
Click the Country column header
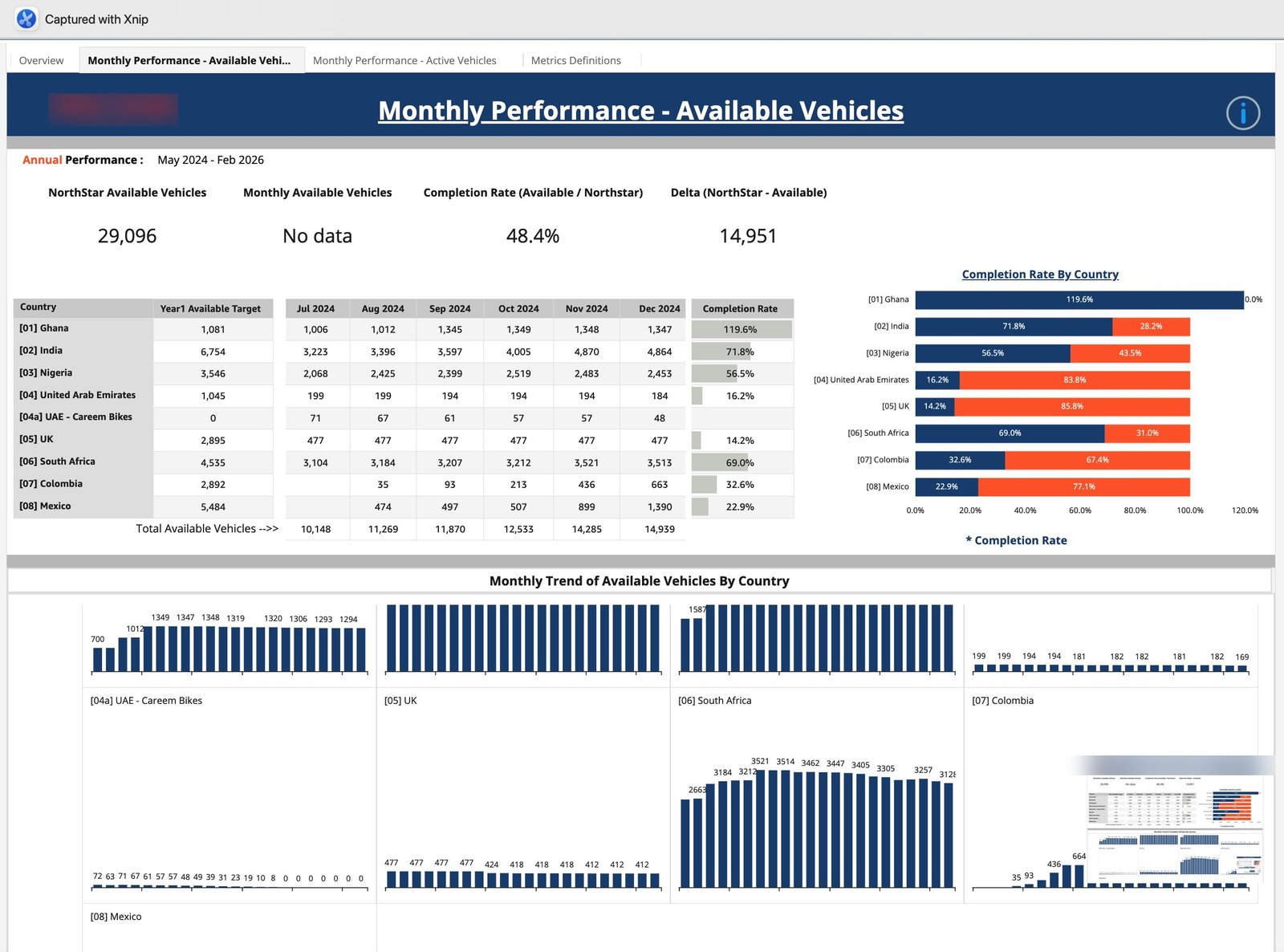coord(83,307)
